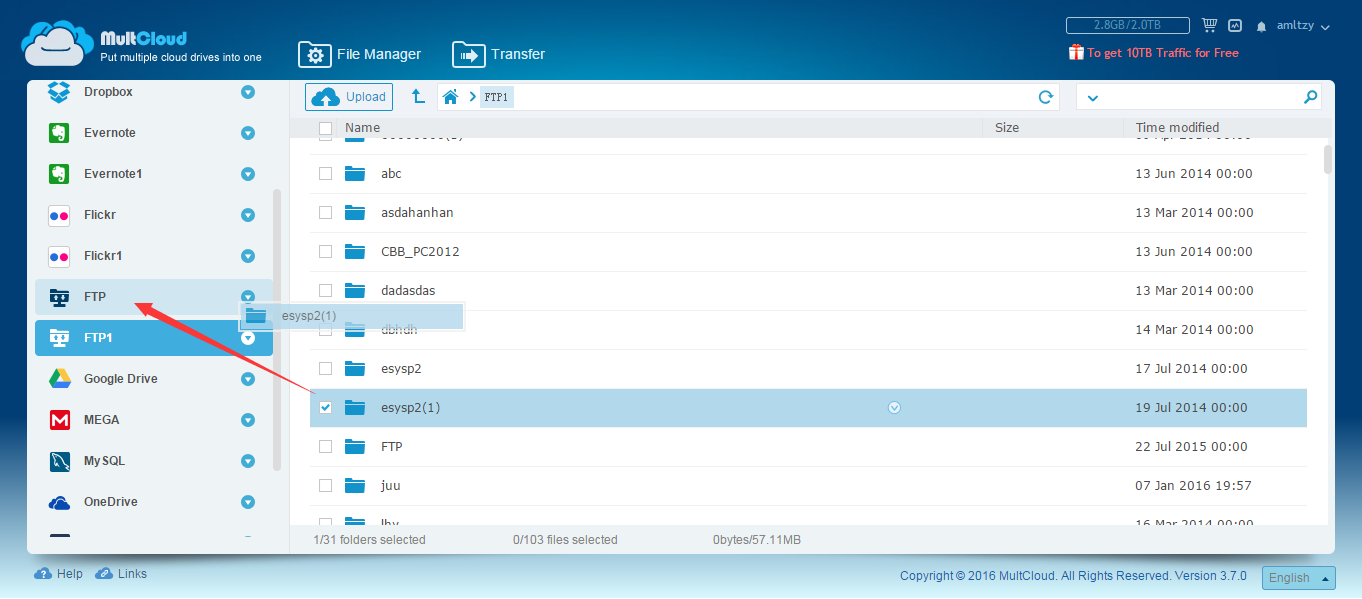The height and width of the screenshot is (599, 1362).
Task: Expand the search box dropdown chevron
Action: pyautogui.click(x=1092, y=98)
